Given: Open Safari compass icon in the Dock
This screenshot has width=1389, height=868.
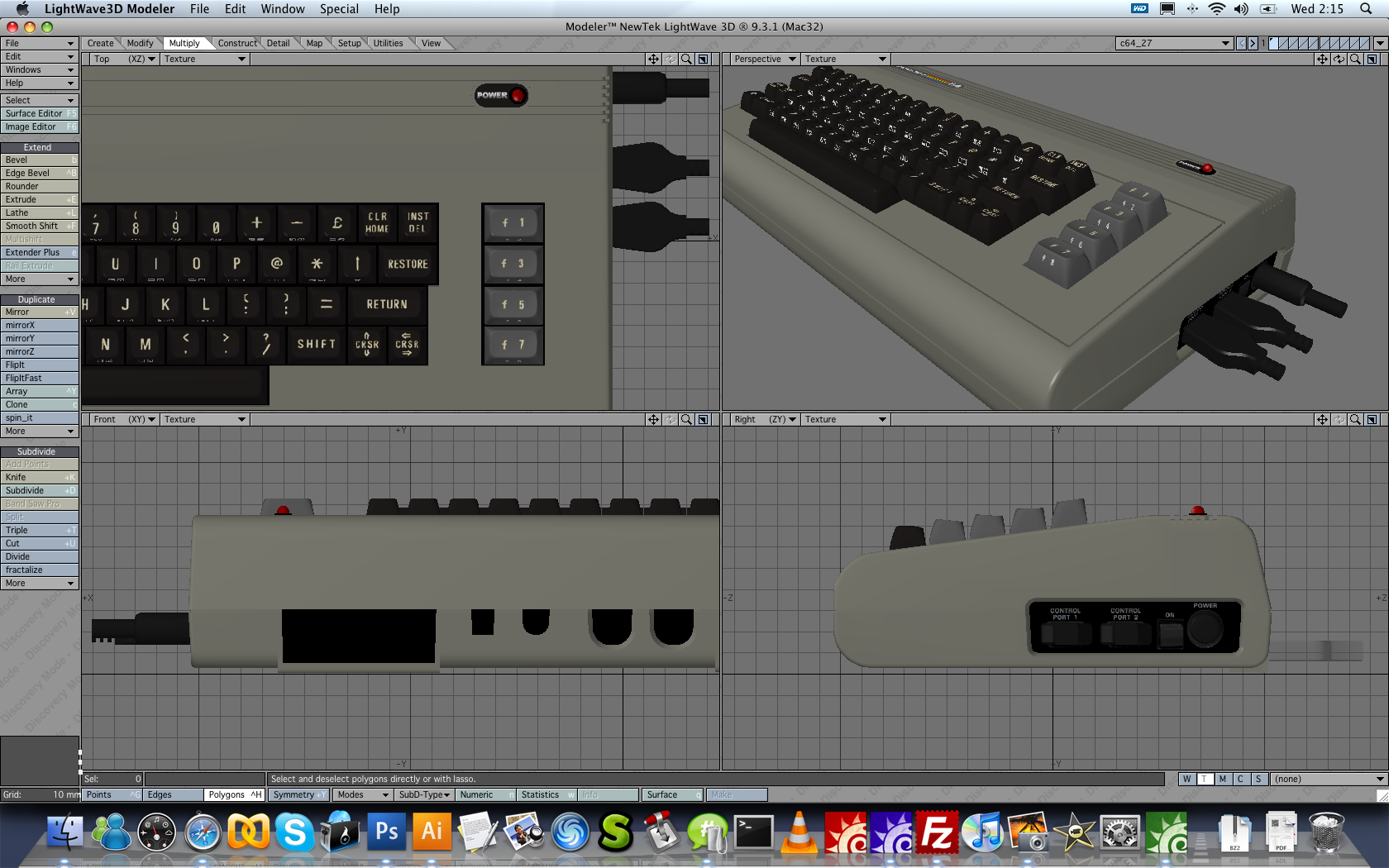Looking at the screenshot, I should click(x=203, y=832).
